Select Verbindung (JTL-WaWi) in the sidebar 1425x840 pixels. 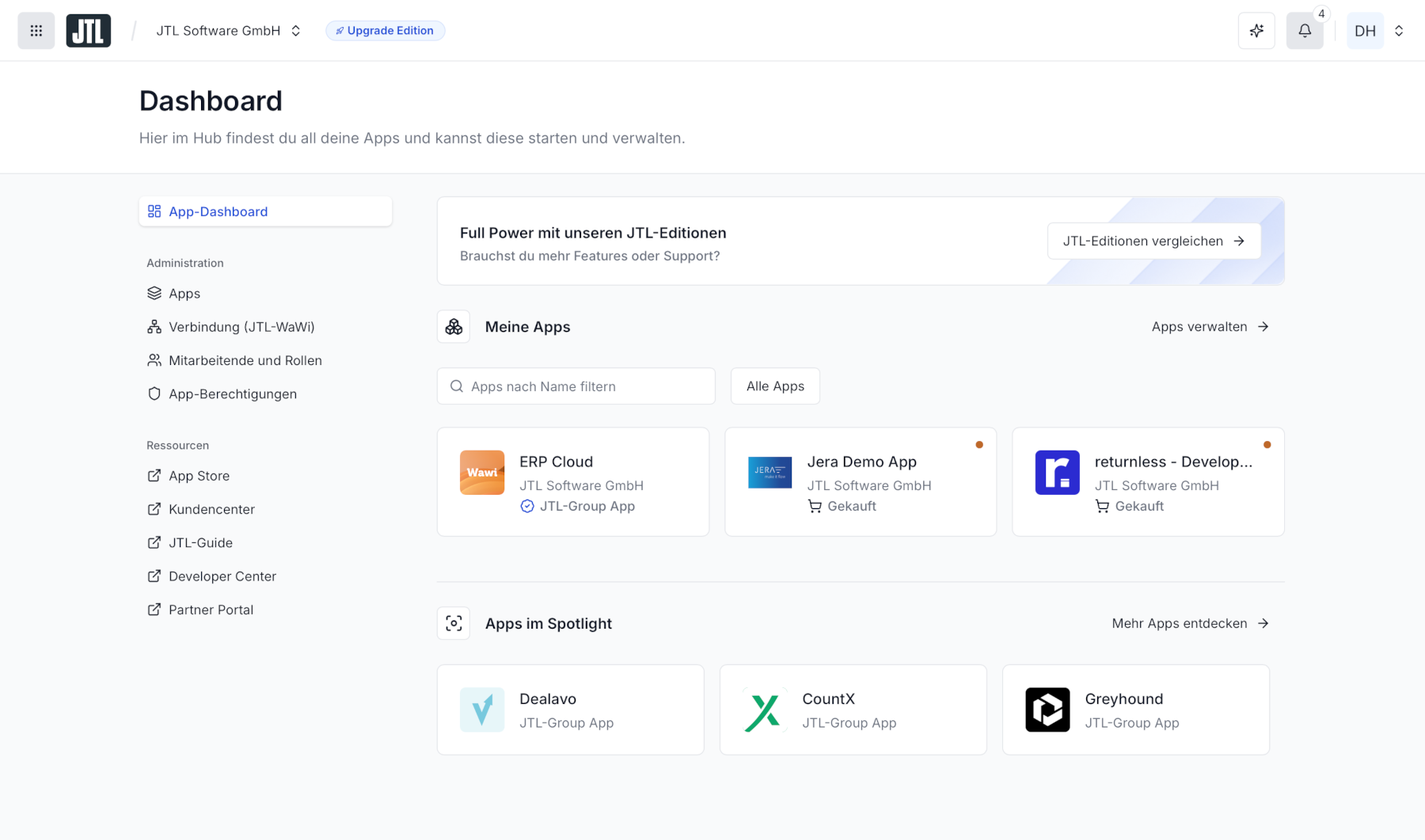click(241, 326)
